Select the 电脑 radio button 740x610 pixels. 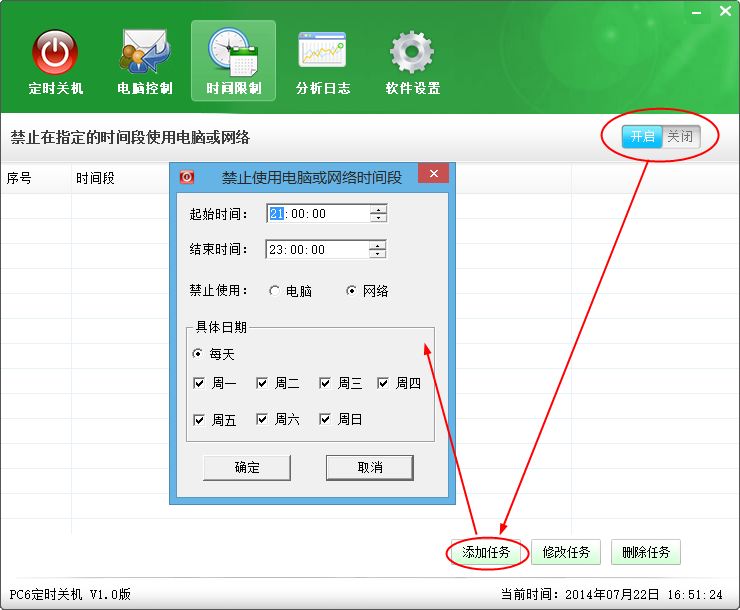tap(274, 291)
